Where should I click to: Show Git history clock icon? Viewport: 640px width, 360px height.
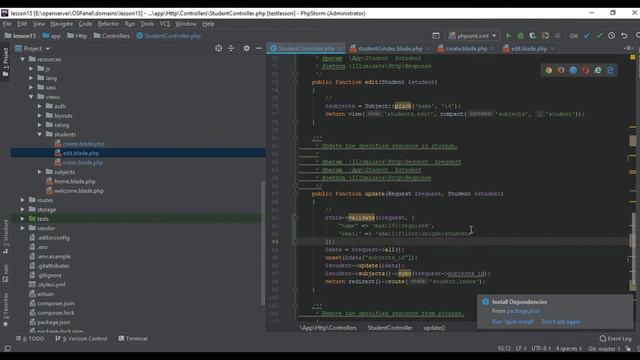click(x=611, y=36)
